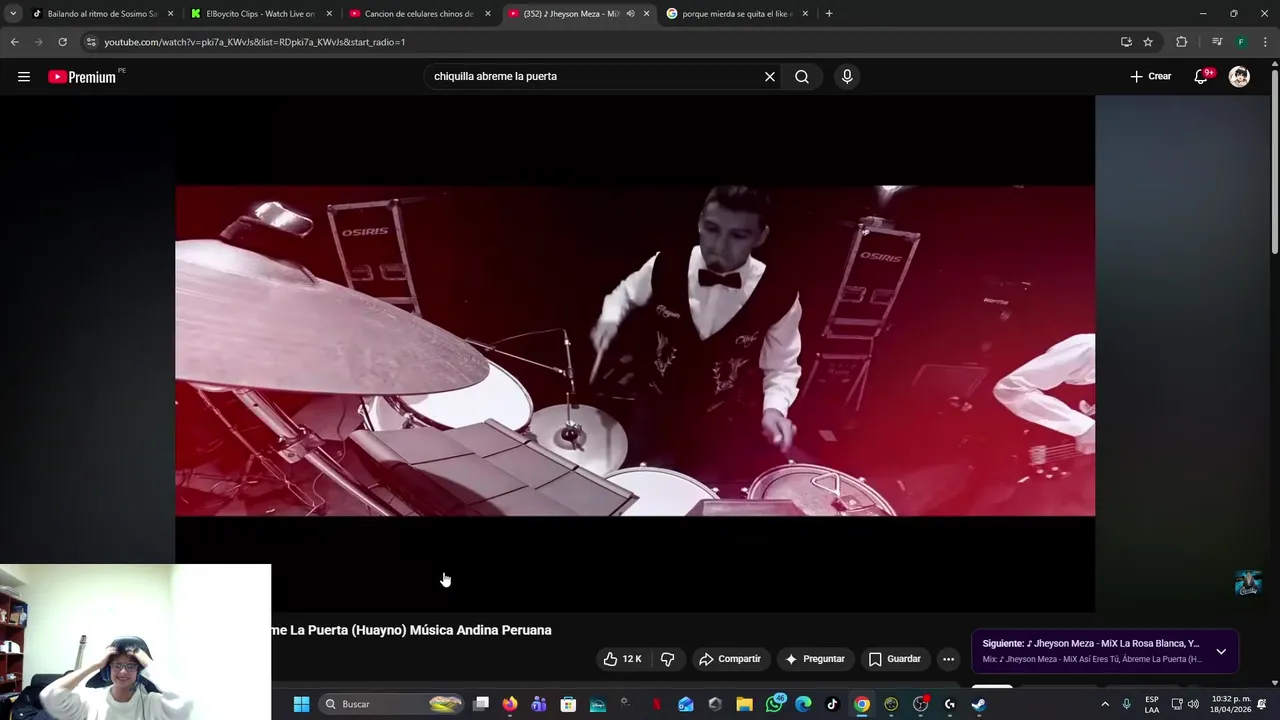This screenshot has width=1280, height=720.
Task: Open the YouTube guide hamburger menu
Action: click(24, 76)
